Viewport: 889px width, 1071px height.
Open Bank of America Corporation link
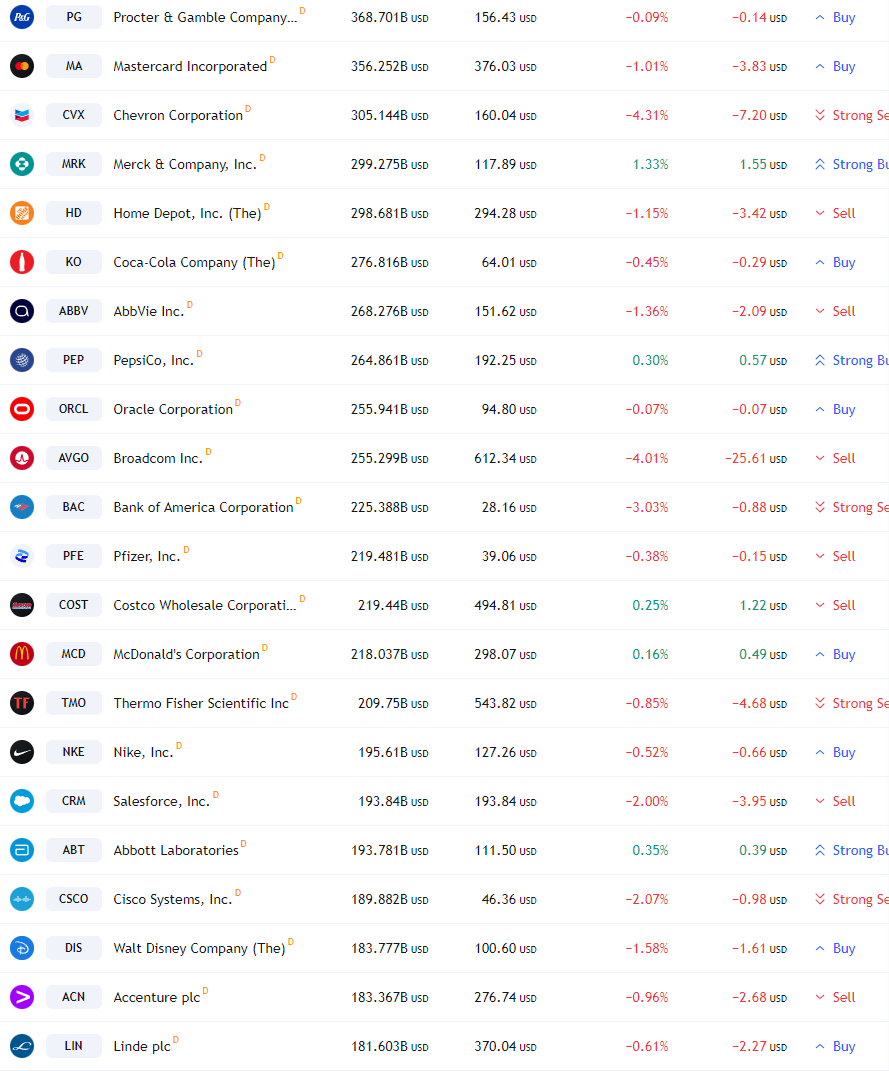pyautogui.click(x=203, y=507)
